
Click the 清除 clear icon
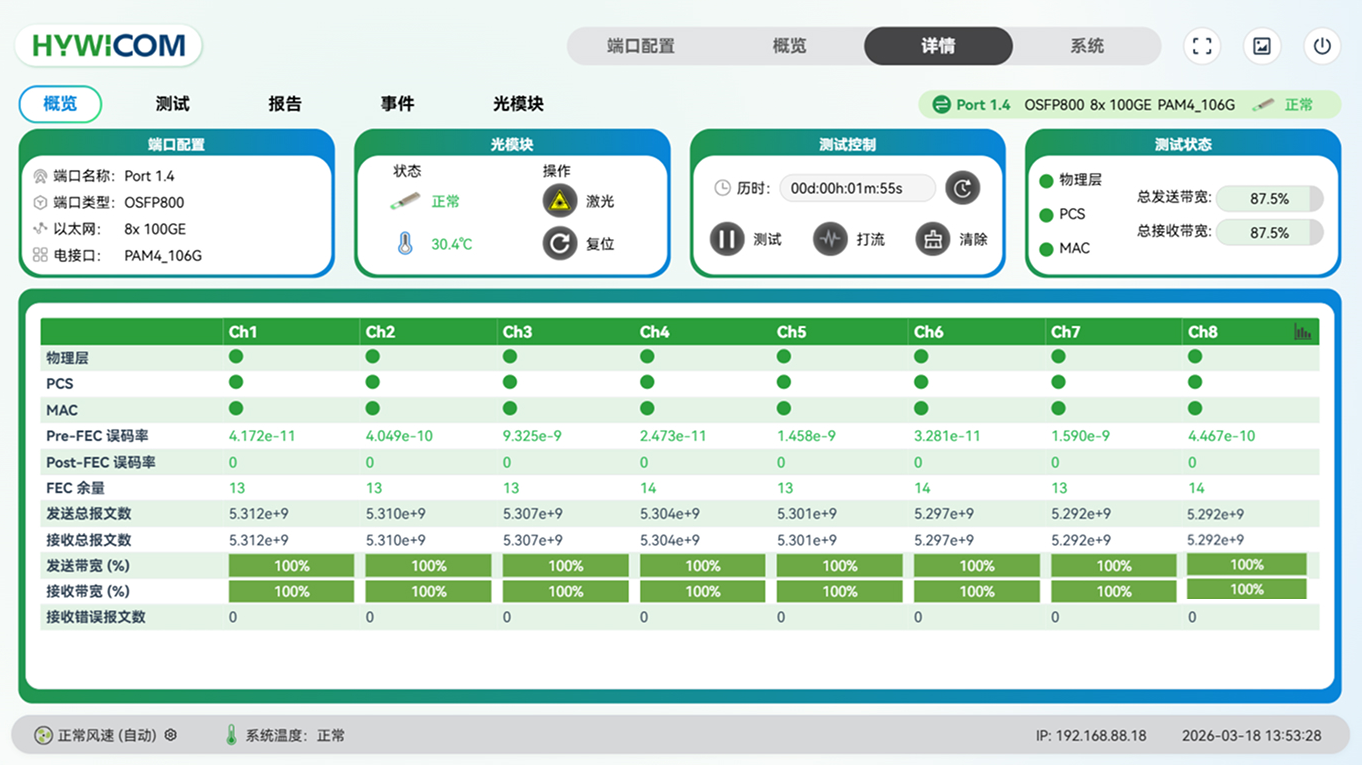932,239
